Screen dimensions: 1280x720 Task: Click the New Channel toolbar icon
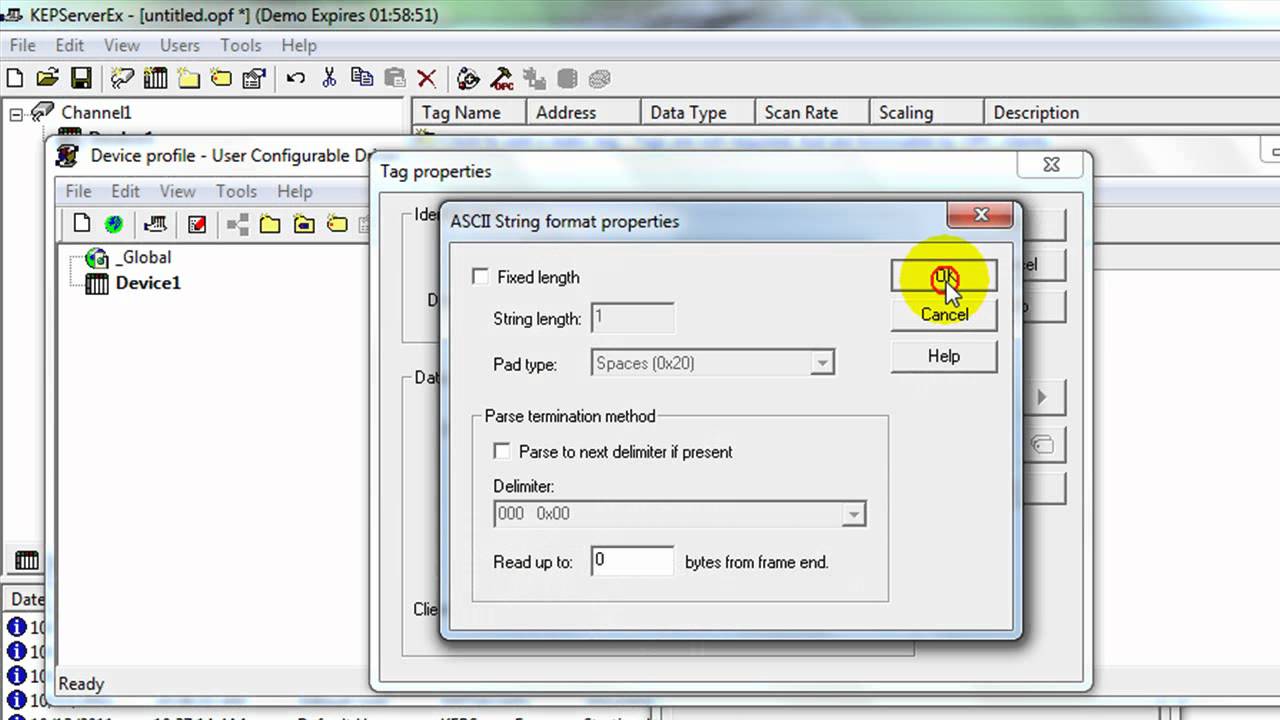pos(122,78)
